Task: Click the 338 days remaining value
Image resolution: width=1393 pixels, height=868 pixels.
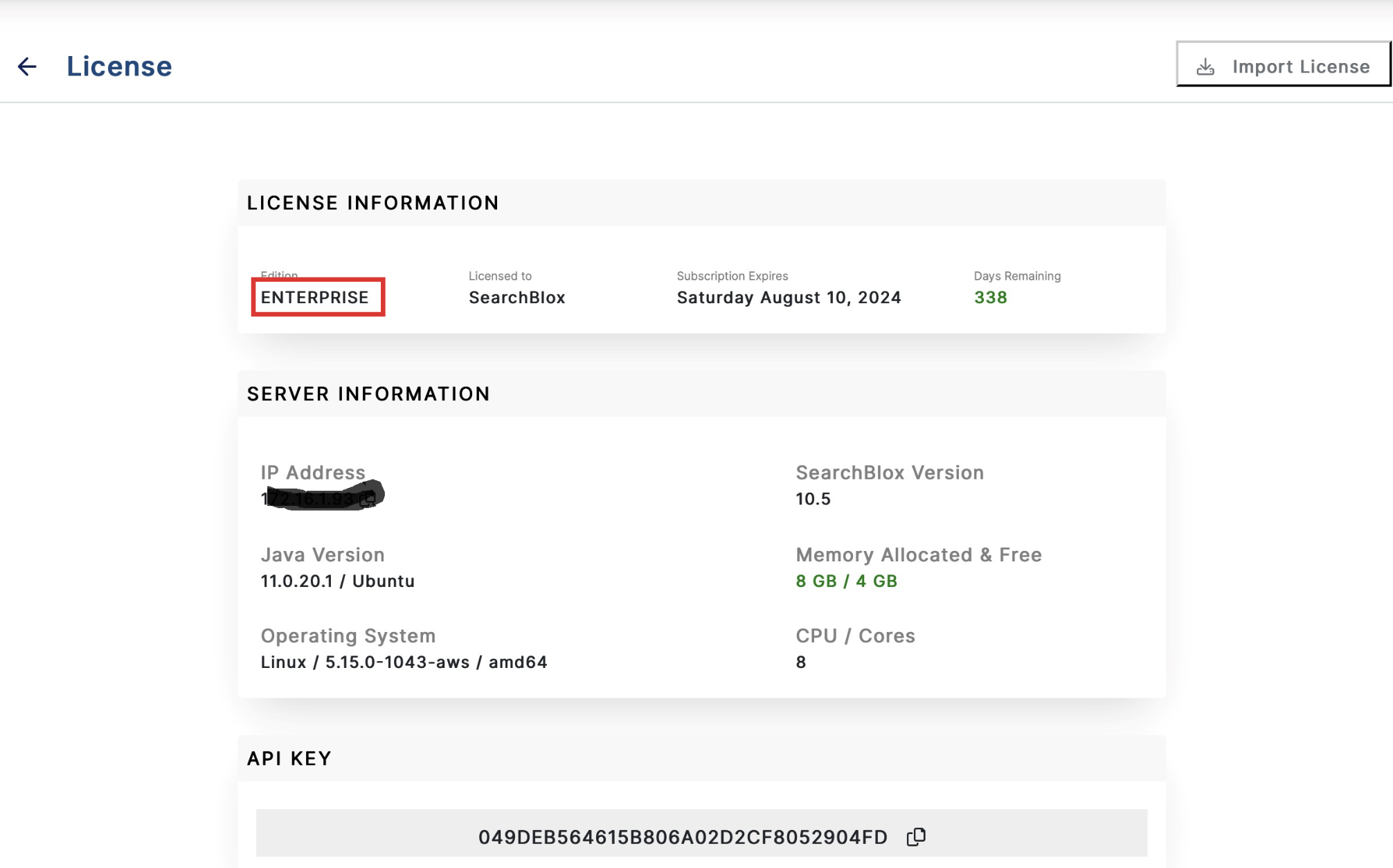Action: [990, 298]
